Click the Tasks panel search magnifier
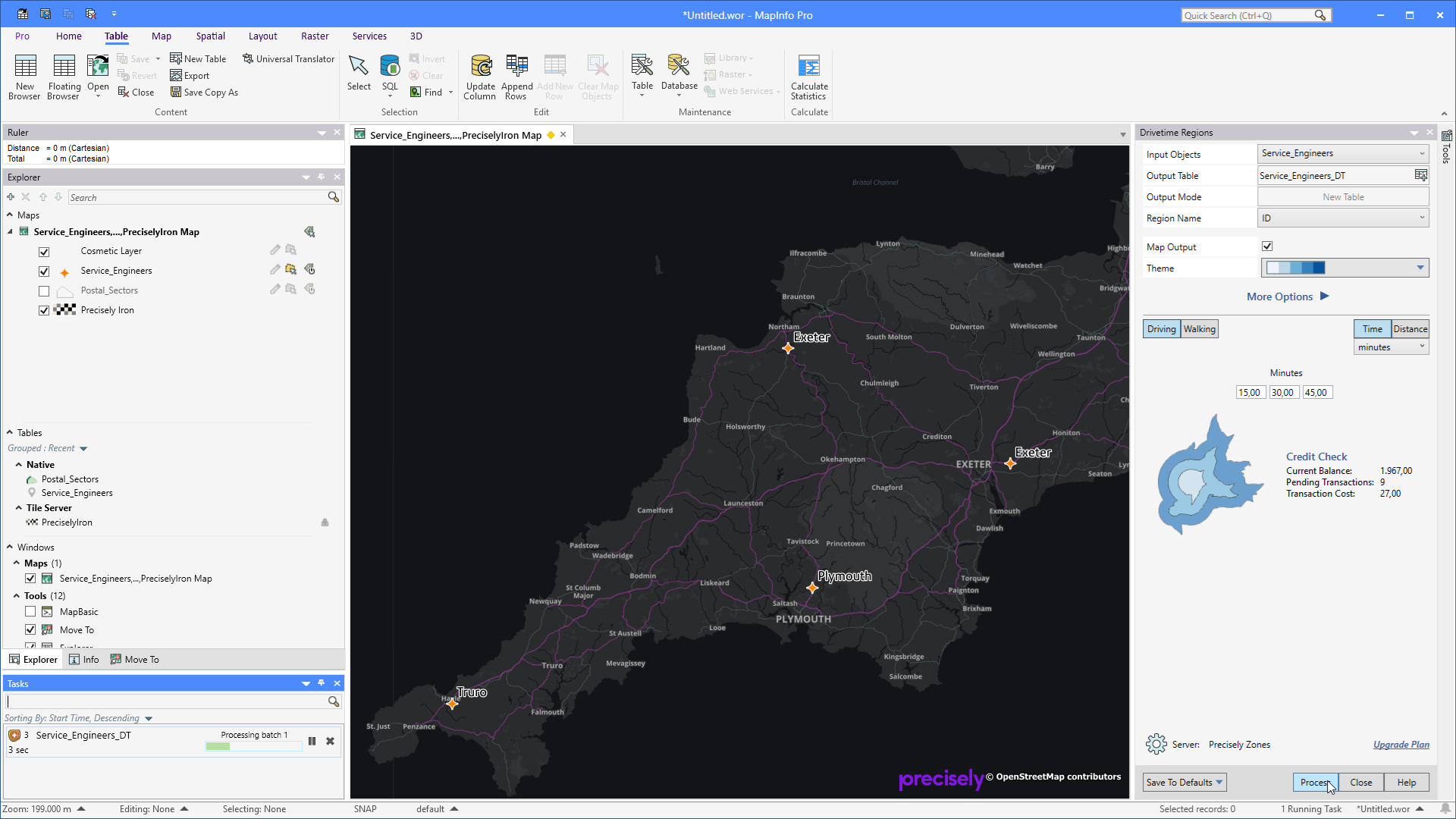The image size is (1456, 819). click(x=333, y=701)
